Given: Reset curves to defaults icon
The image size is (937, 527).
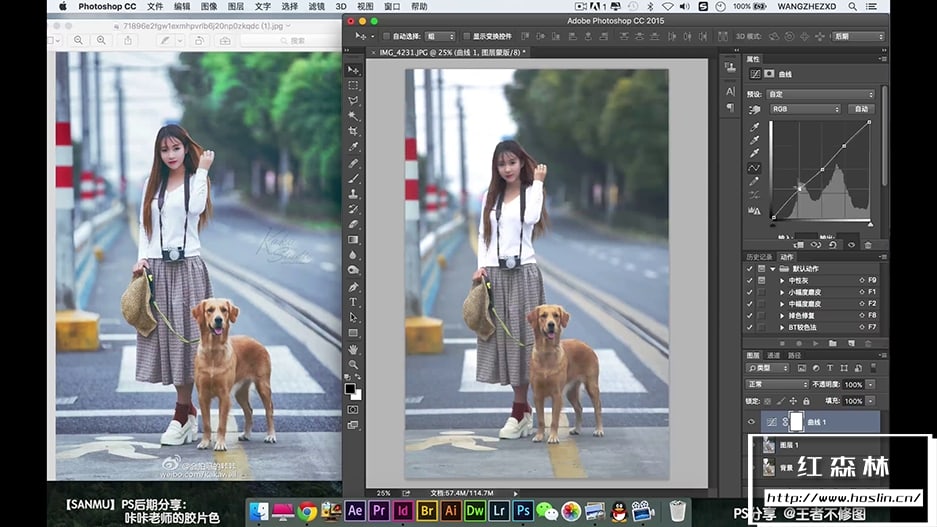Looking at the screenshot, I should click(833, 245).
